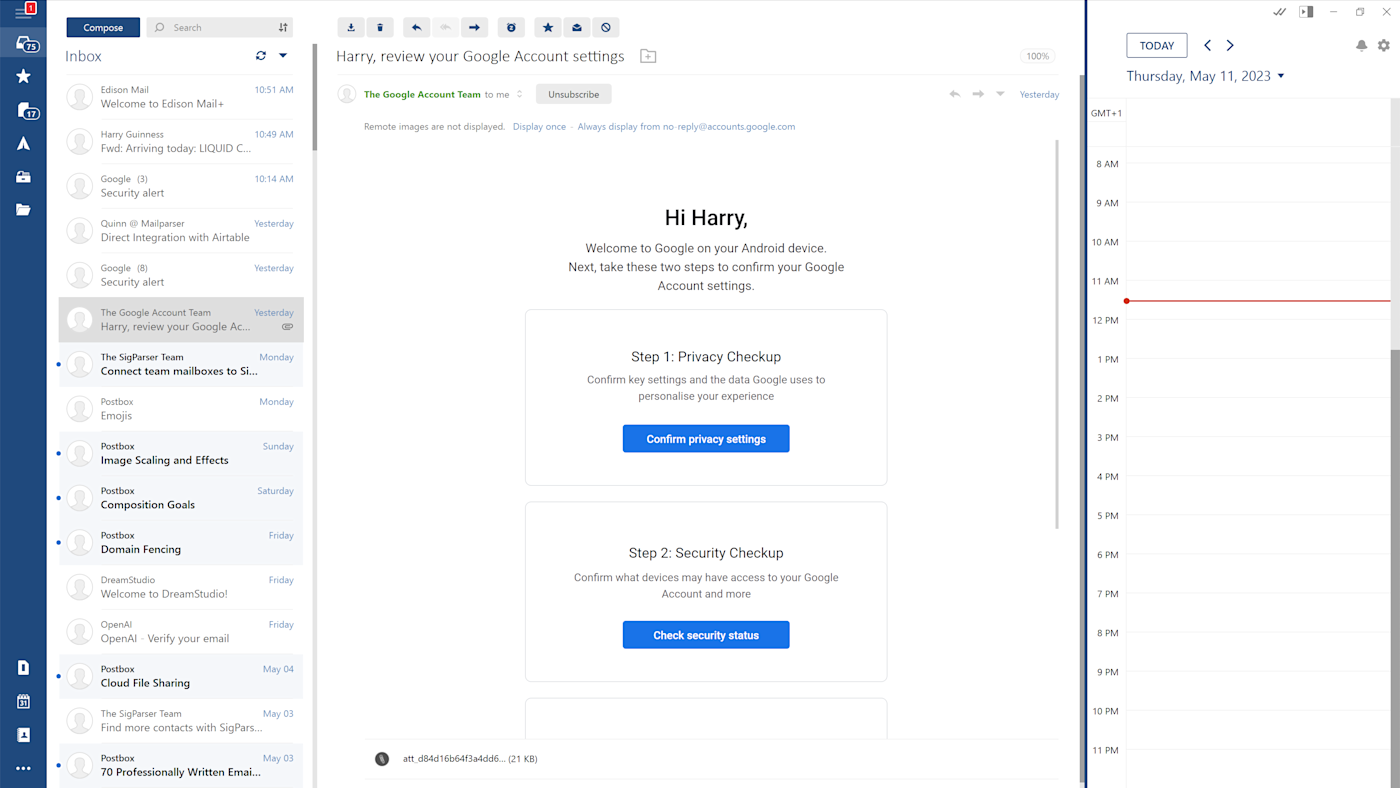Screen dimensions: 1400x788
Task: Click the move to folder icon beside subject
Action: [648, 57]
